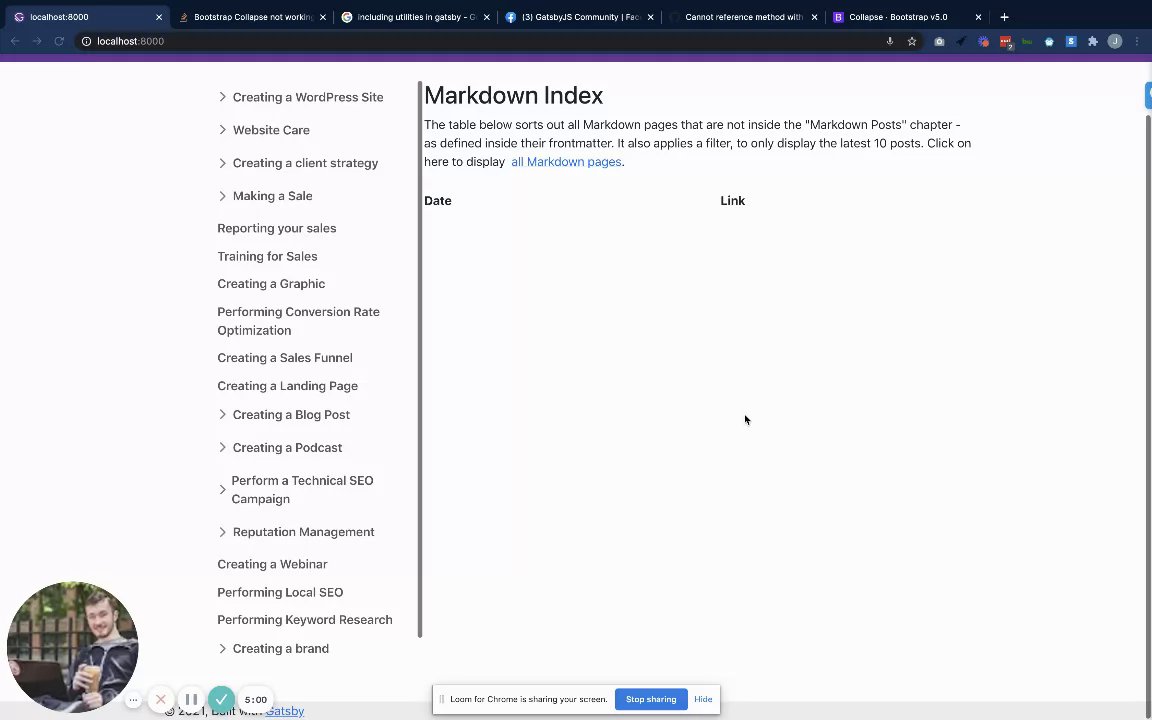Screen dimensions: 1152x720
Task: Open Creating a Landing Page link
Action: coord(287,386)
